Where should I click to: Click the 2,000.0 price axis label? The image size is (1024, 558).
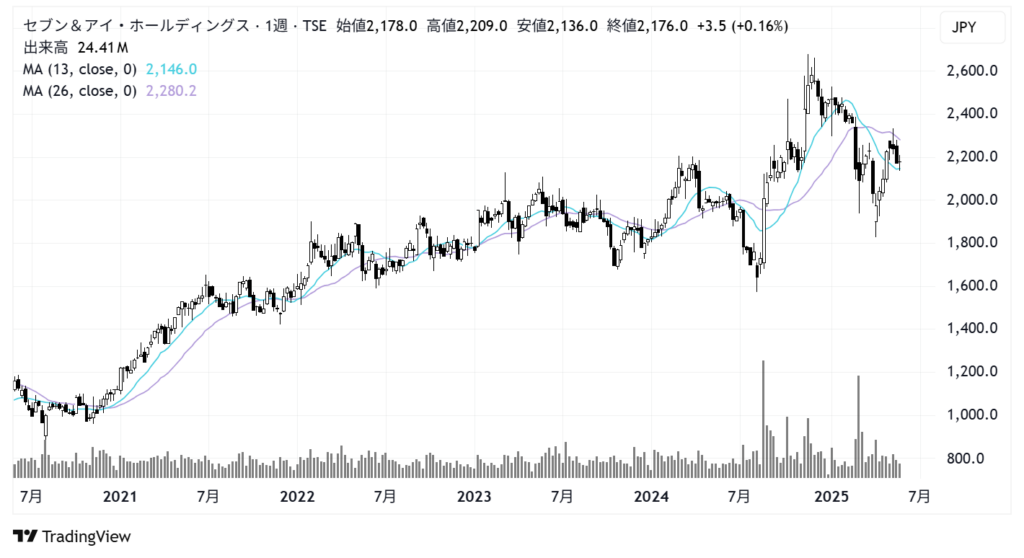coord(972,200)
